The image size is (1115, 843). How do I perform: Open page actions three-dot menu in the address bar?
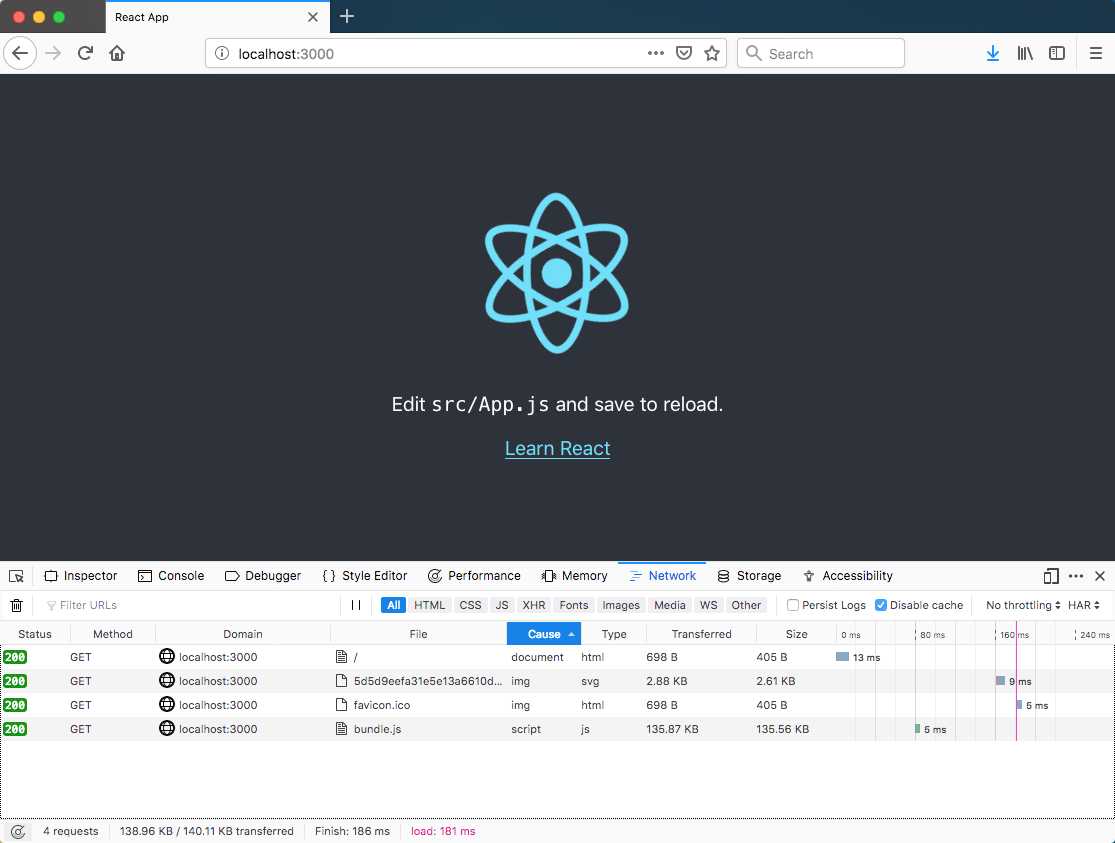pyautogui.click(x=656, y=53)
